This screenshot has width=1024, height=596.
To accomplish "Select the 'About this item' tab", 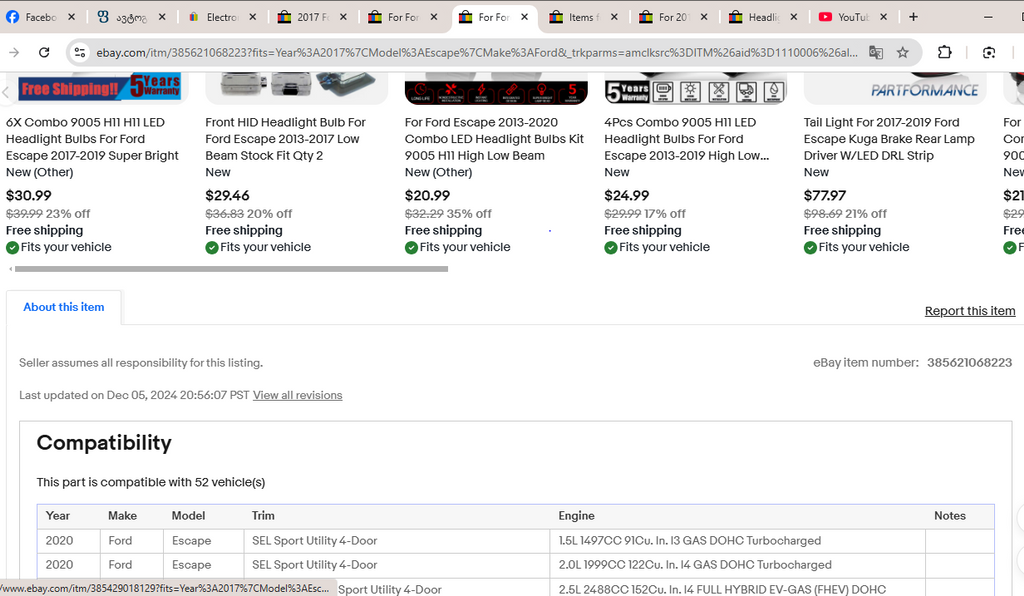I will click(x=64, y=307).
